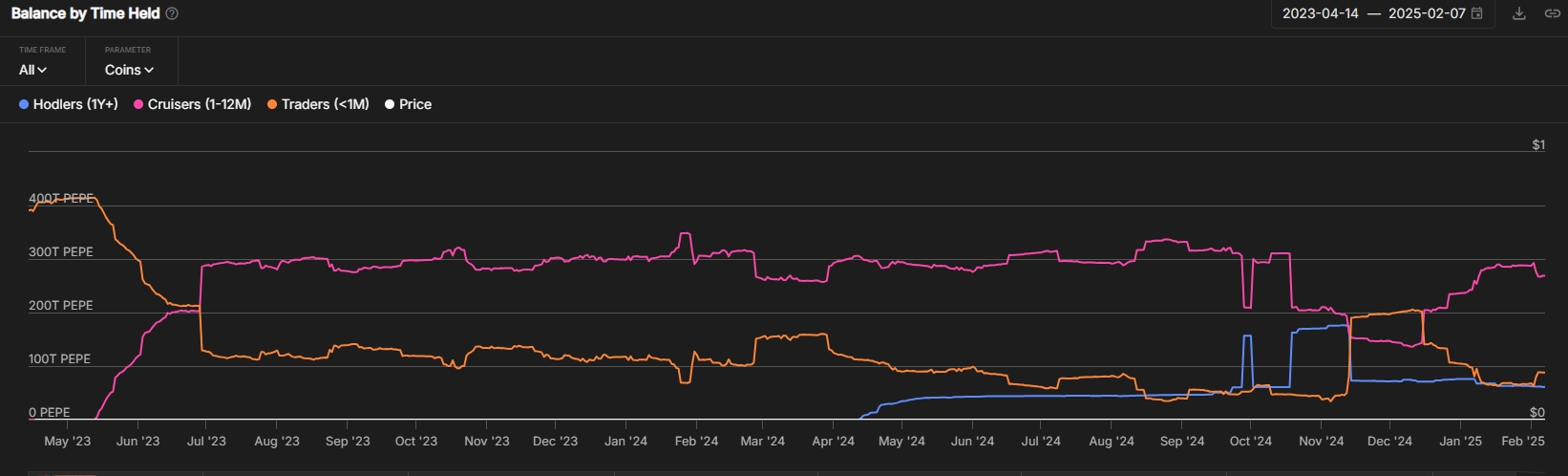Copy the chart link via chain icon
The image size is (1568, 476).
coord(1552,13)
